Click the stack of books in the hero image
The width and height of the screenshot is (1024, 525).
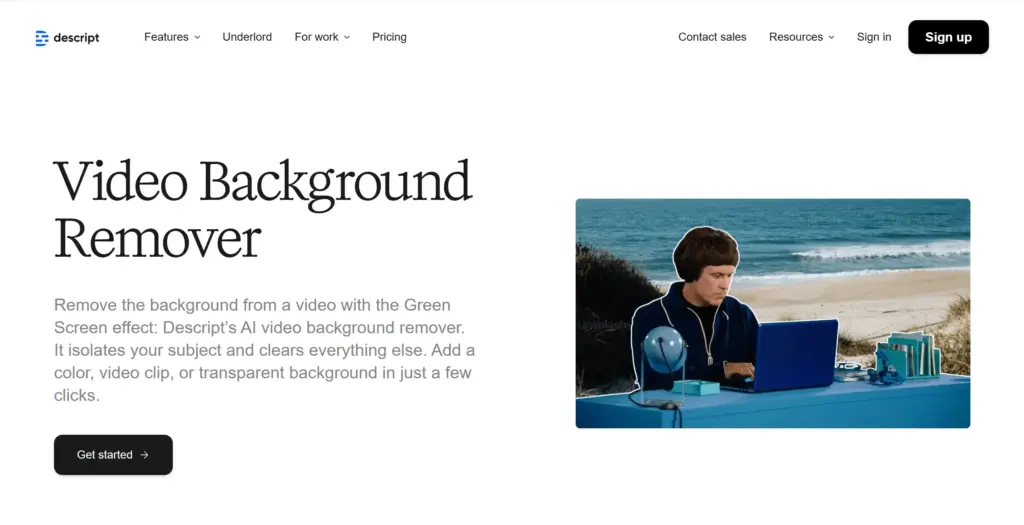(x=912, y=354)
